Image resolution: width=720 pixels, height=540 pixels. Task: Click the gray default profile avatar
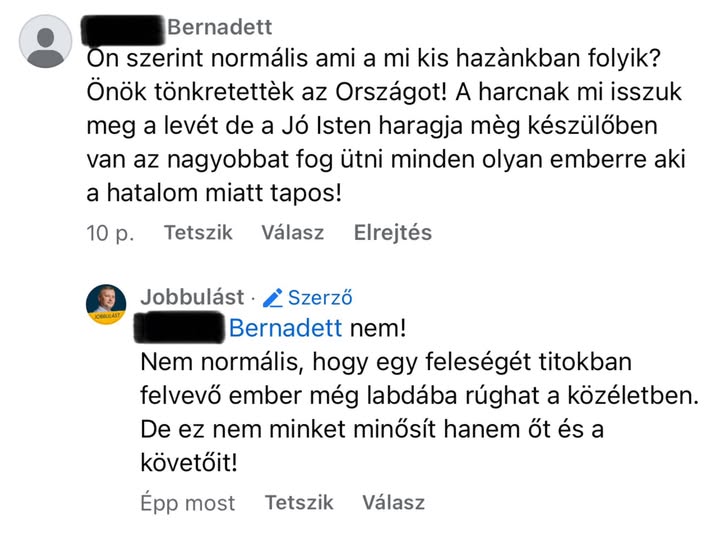[46, 41]
